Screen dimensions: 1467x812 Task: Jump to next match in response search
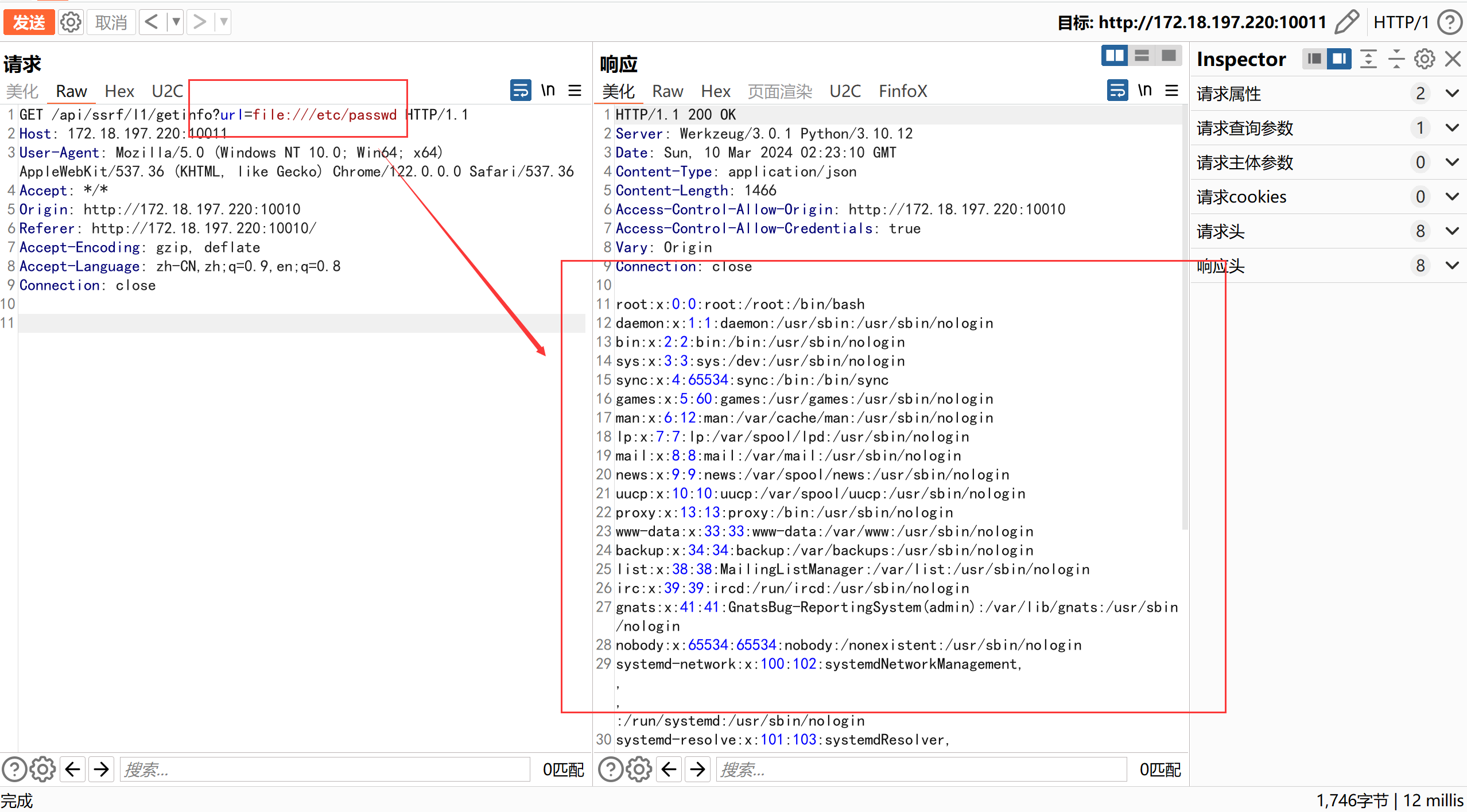[697, 770]
